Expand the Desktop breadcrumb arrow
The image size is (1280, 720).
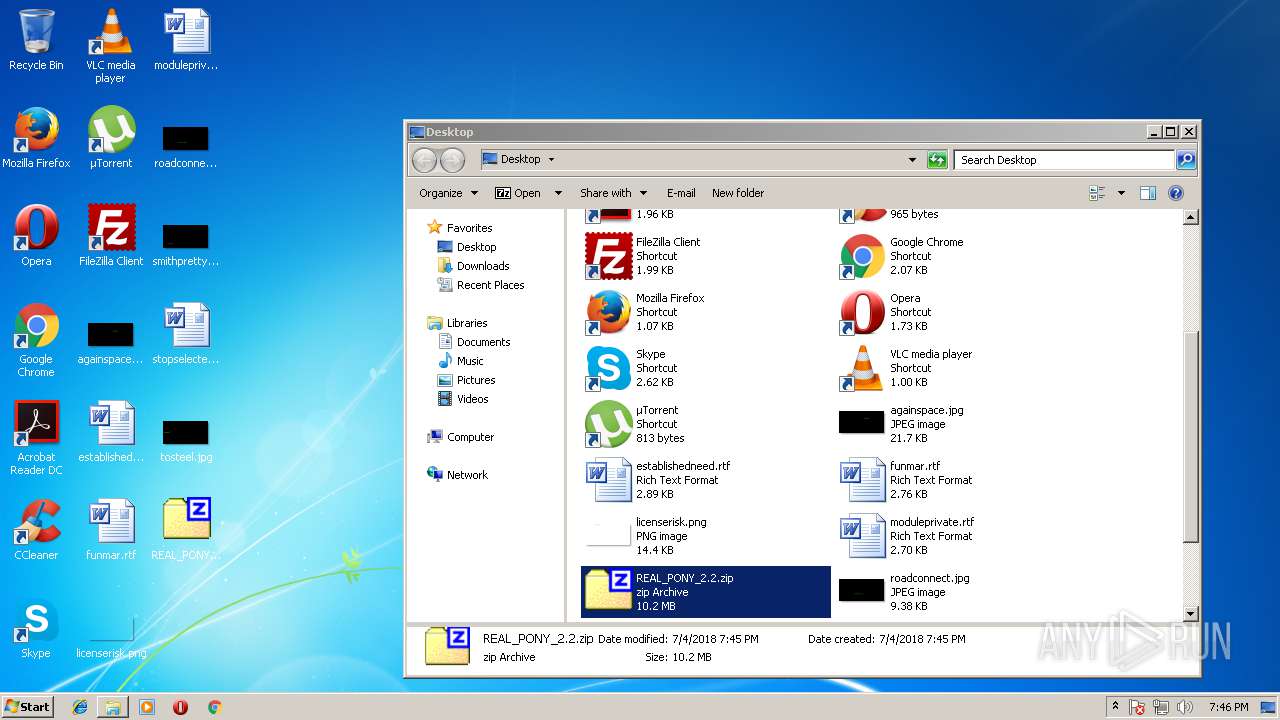551,160
